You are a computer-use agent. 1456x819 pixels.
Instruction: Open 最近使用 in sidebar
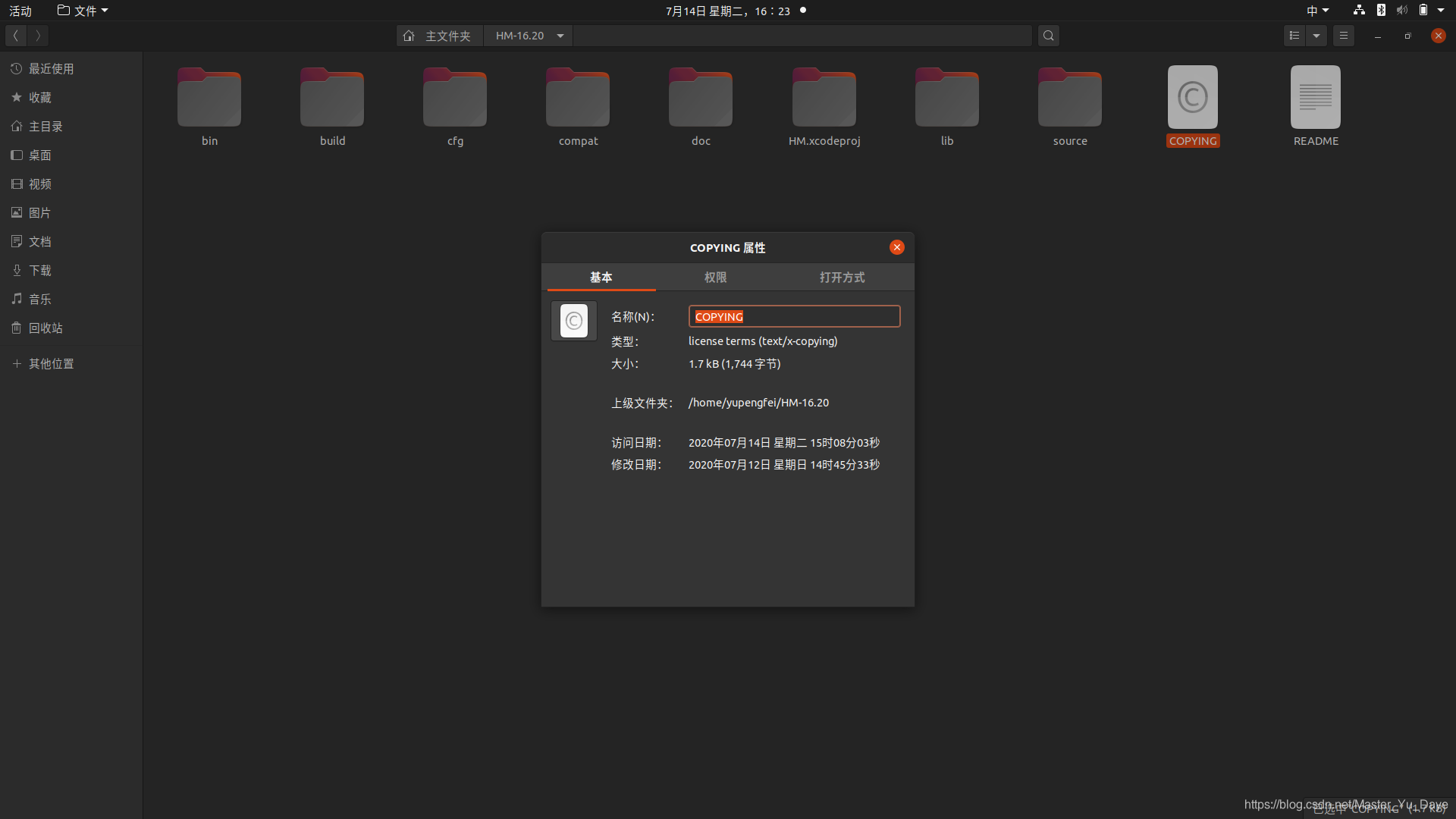[x=71, y=69]
